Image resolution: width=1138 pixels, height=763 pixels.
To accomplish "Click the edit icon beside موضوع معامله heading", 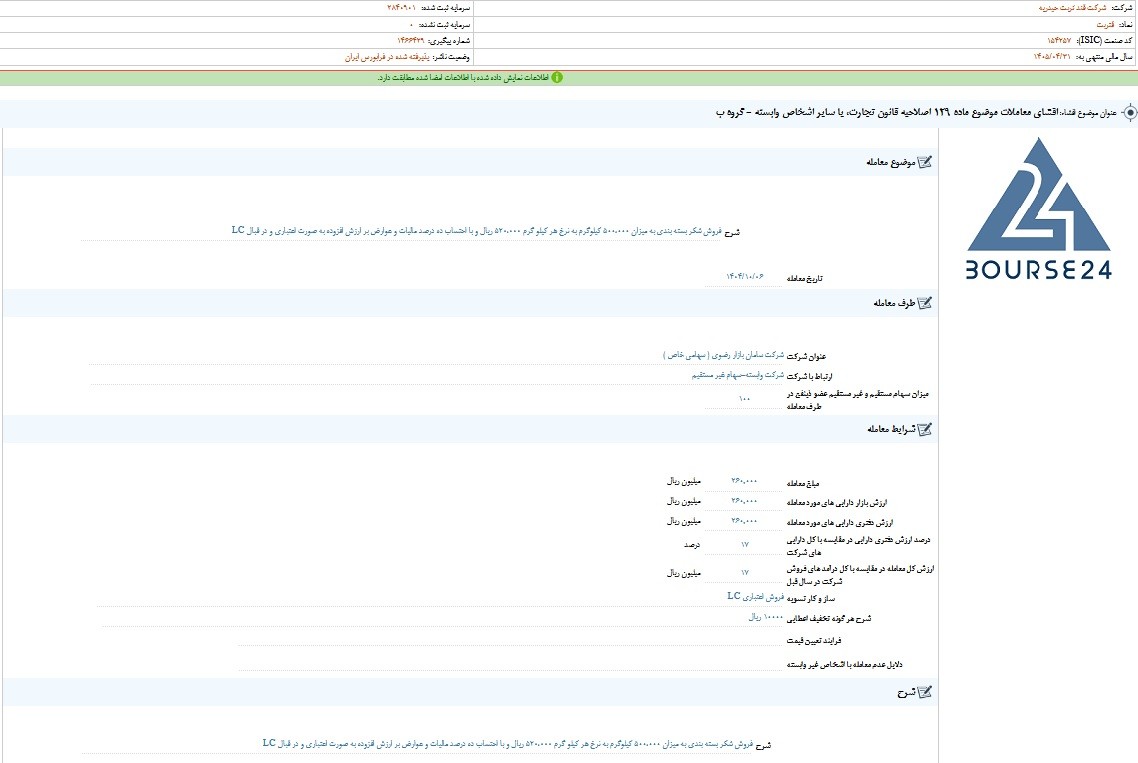I will click(x=925, y=162).
